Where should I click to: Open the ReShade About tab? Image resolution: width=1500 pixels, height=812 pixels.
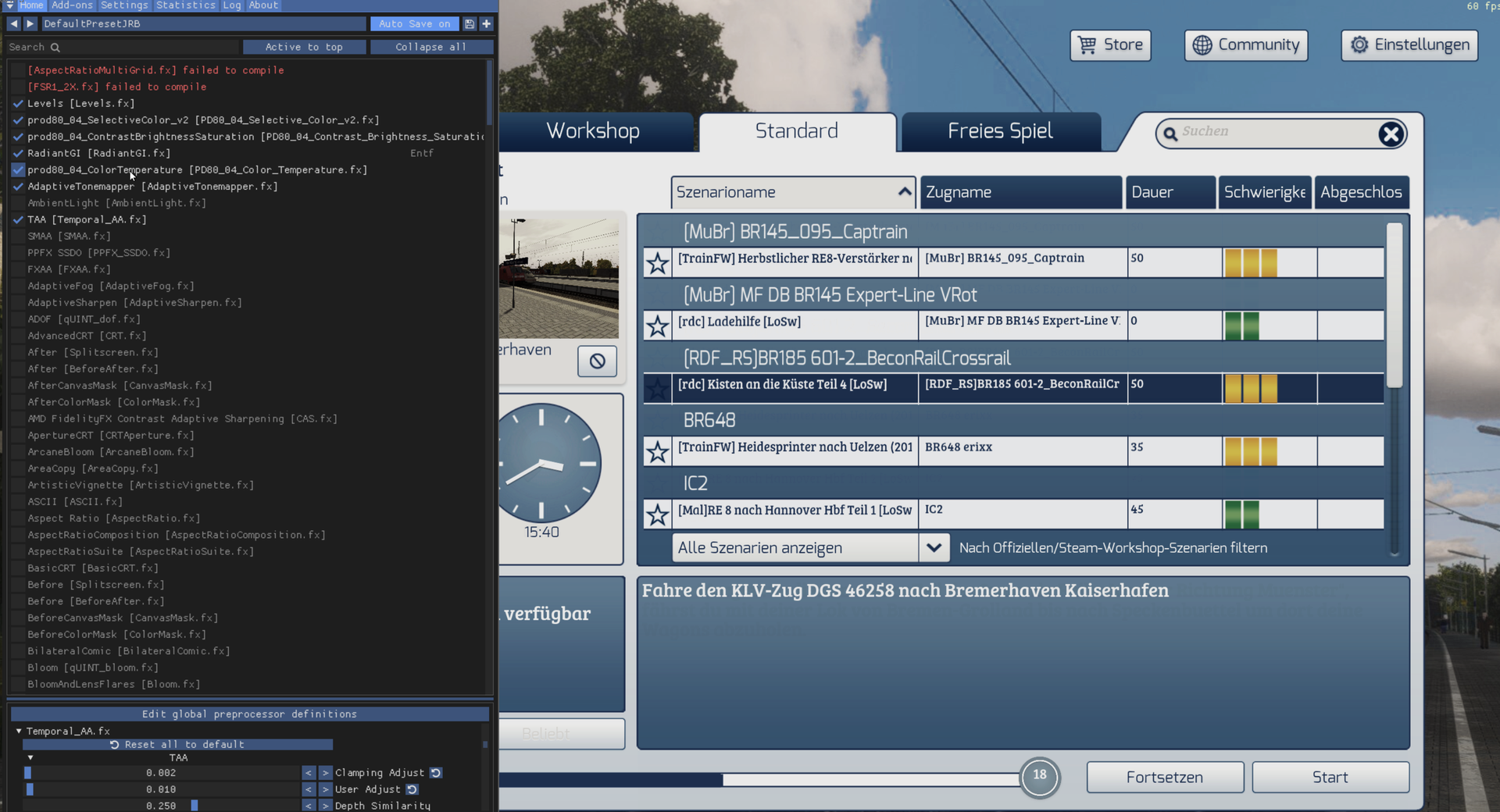click(x=263, y=5)
